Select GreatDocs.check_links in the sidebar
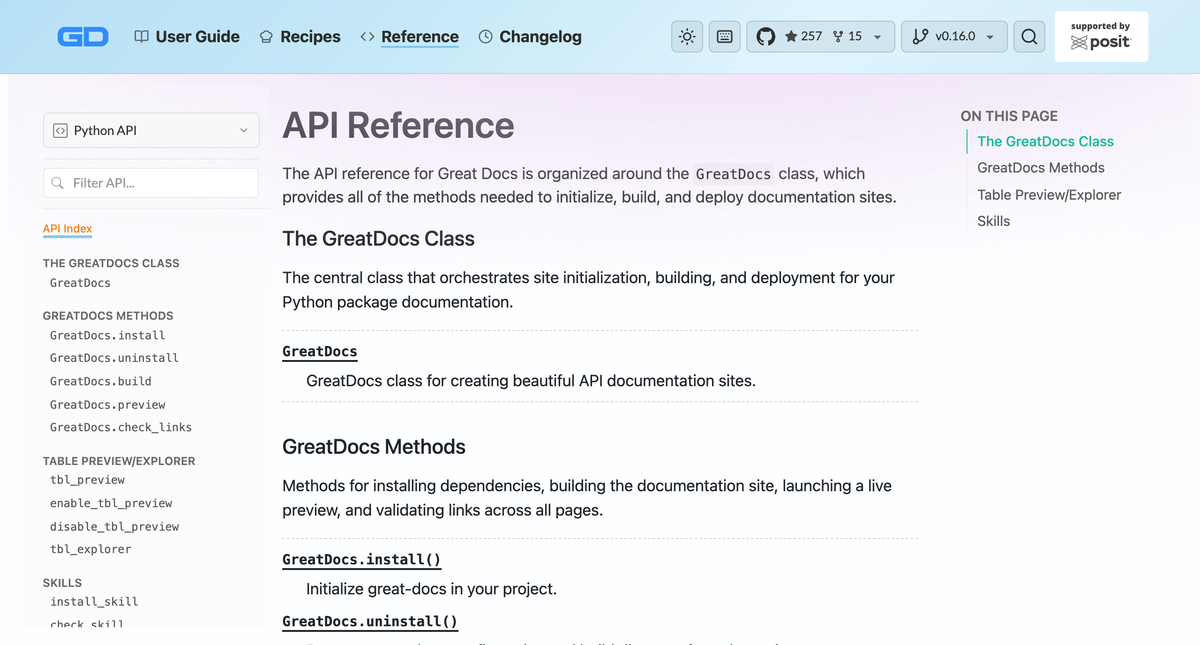Viewport: 1200px width, 645px height. click(x=120, y=427)
